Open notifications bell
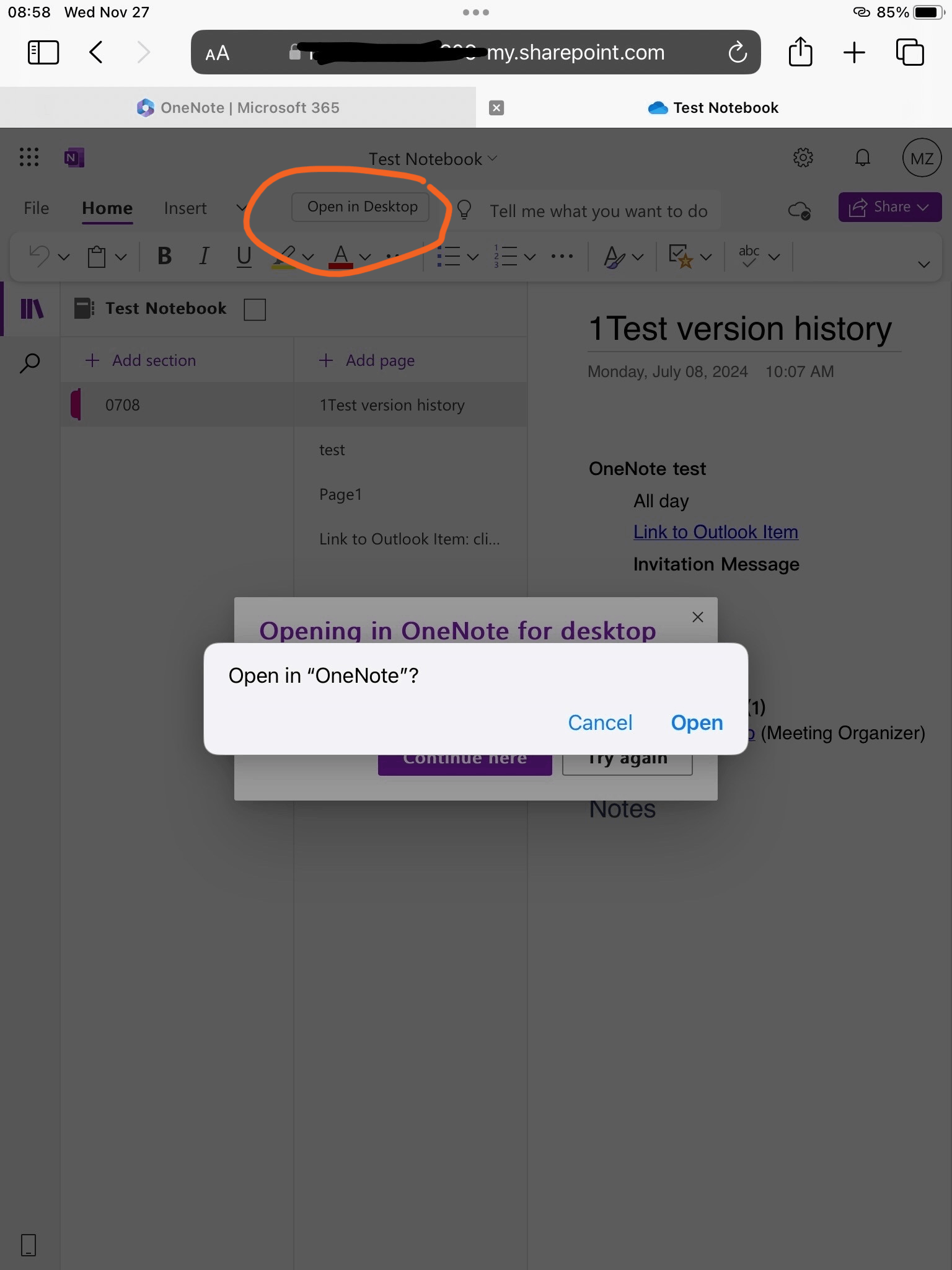The image size is (952, 1270). [862, 158]
